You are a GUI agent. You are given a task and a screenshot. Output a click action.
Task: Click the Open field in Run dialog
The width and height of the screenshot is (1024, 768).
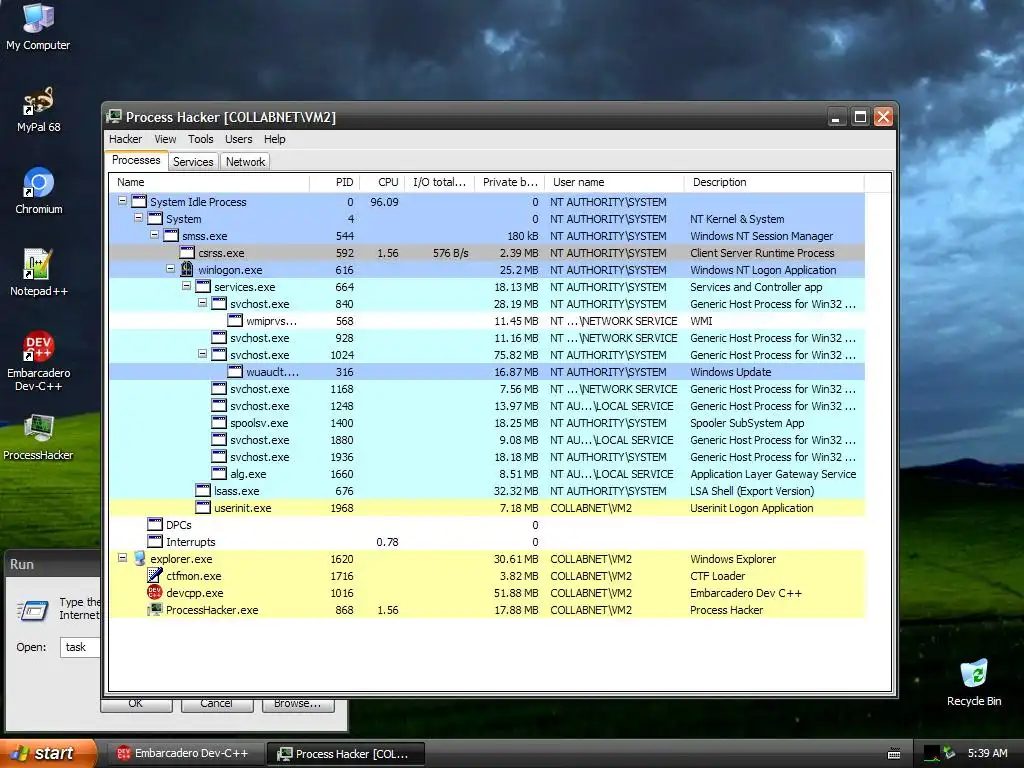80,647
